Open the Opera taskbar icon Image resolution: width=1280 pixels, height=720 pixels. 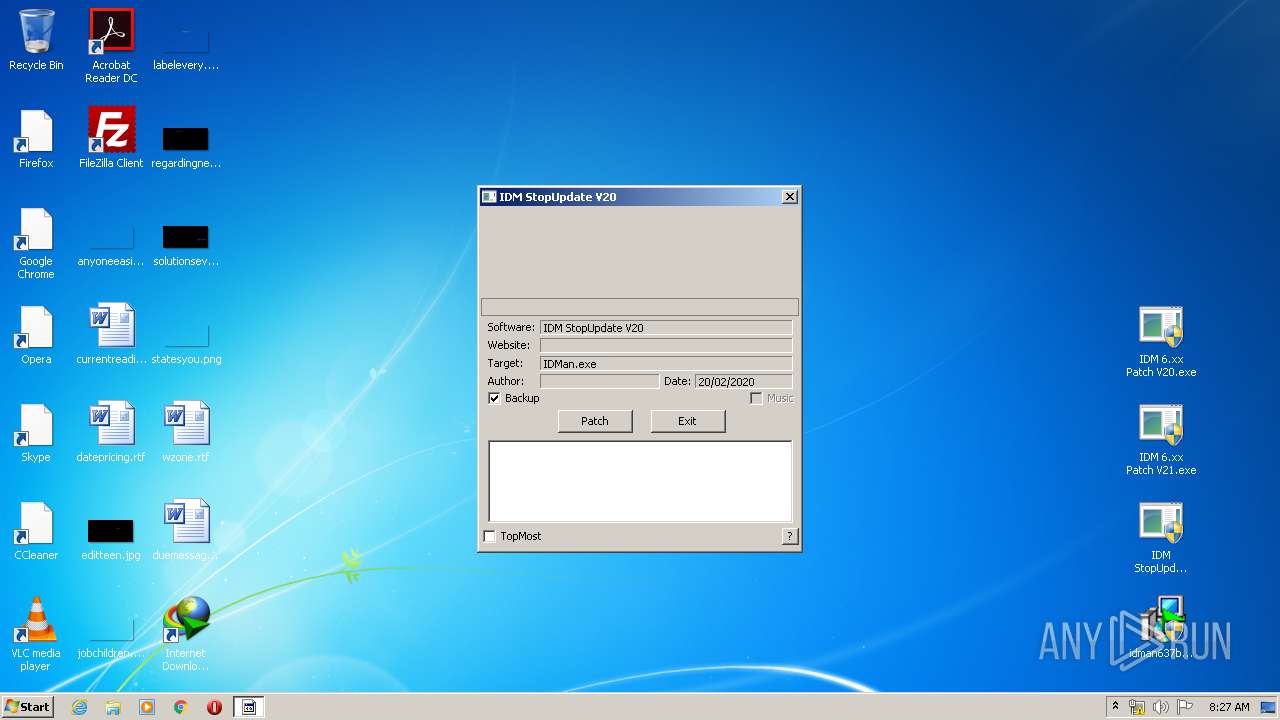tap(214, 707)
